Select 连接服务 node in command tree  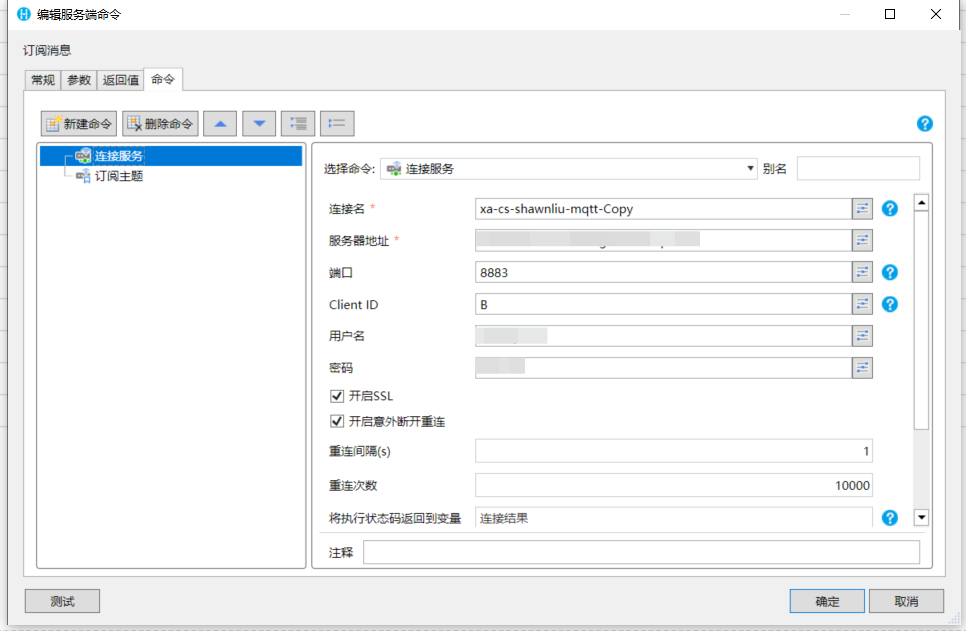(x=118, y=156)
